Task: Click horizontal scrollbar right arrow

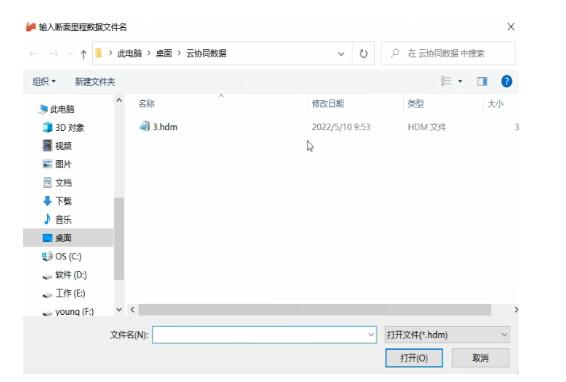Action: coord(516,309)
